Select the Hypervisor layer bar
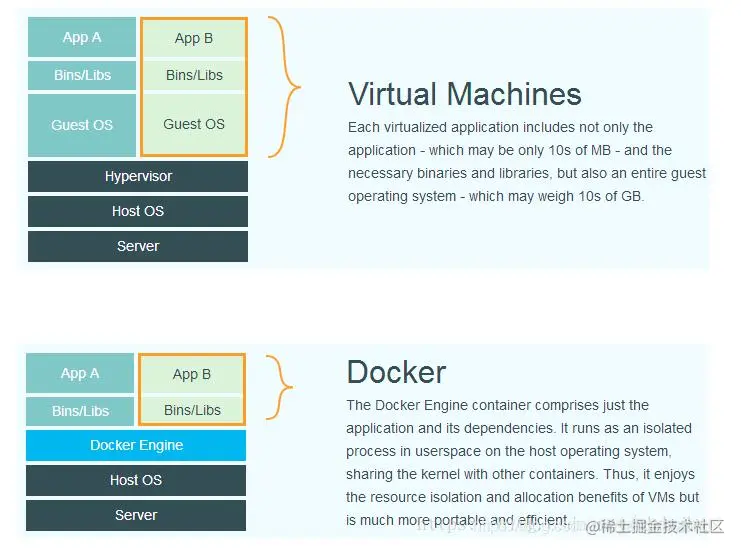The image size is (741, 552). pos(138,176)
